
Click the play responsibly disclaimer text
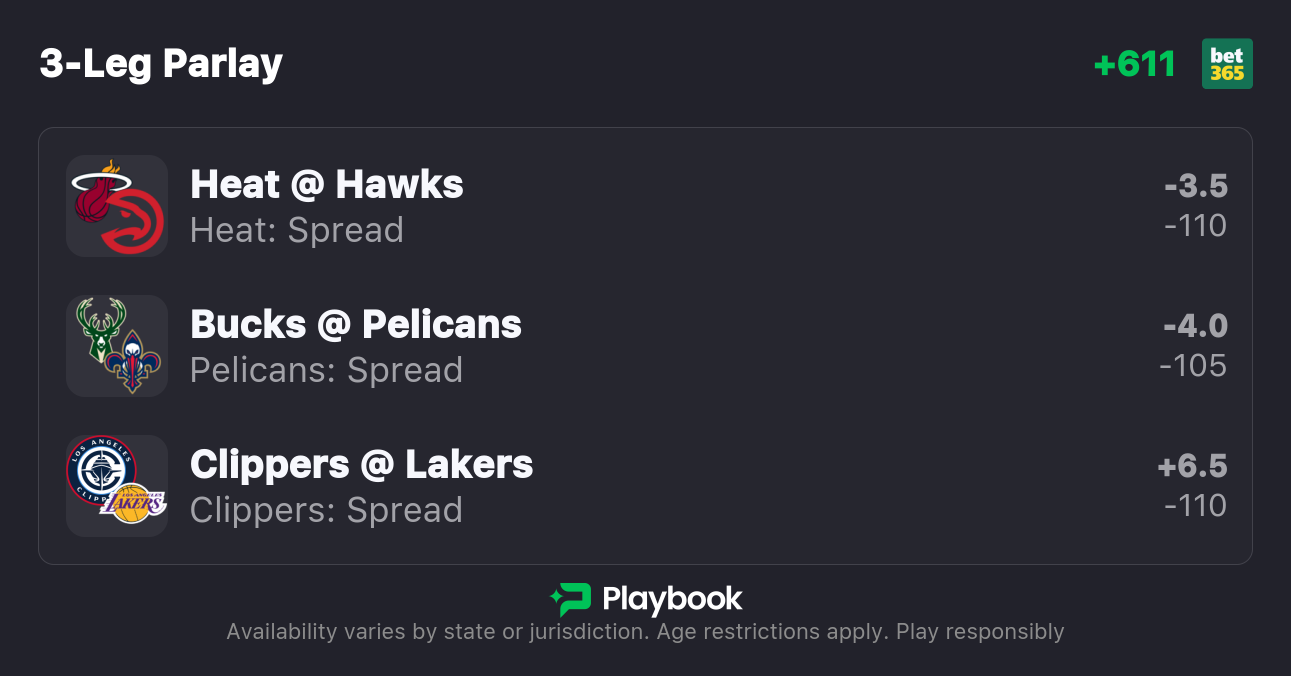[x=645, y=632]
